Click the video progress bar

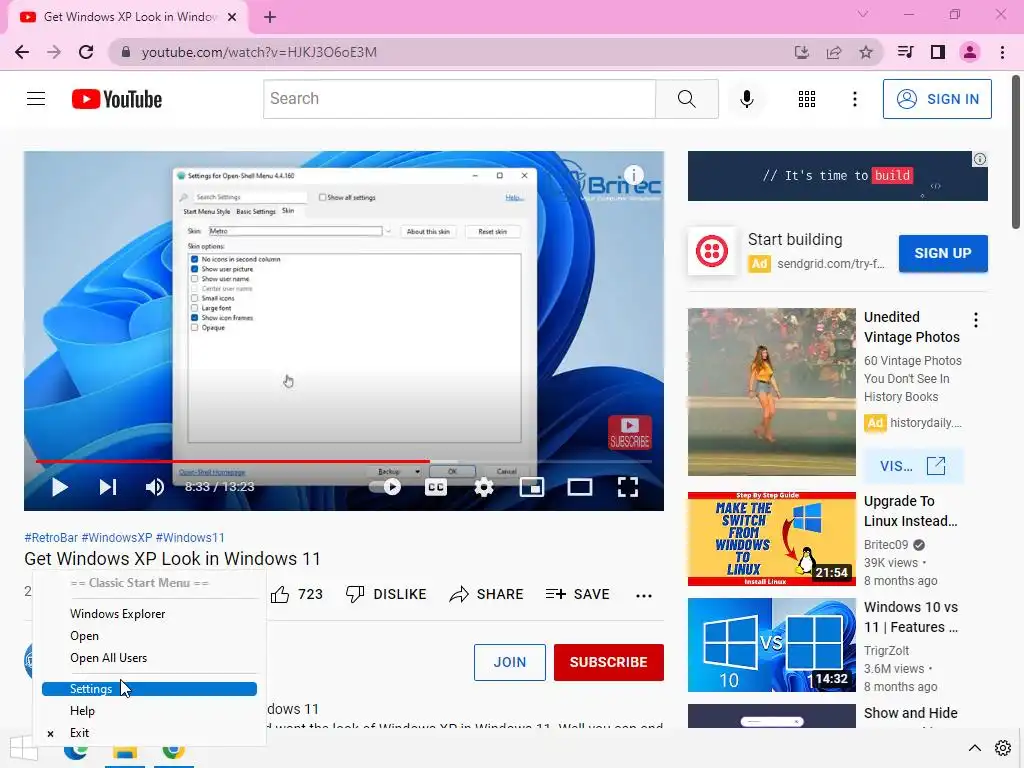point(344,461)
